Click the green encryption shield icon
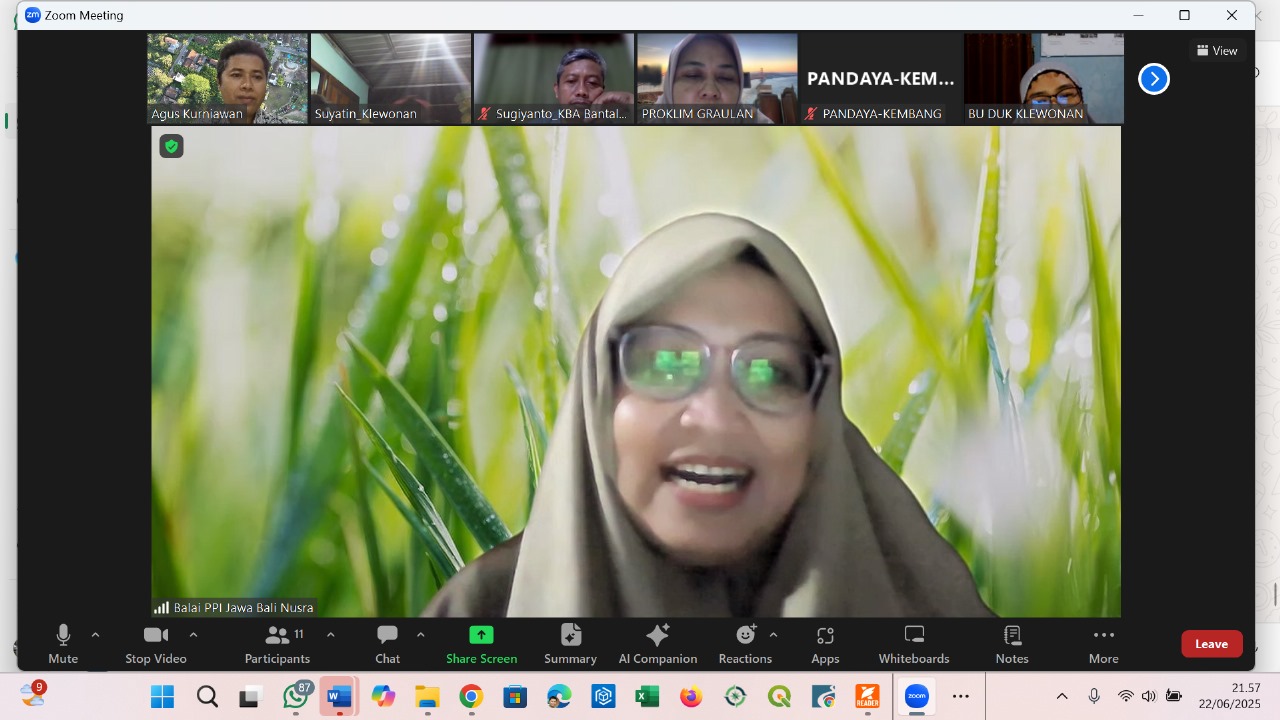 [172, 146]
